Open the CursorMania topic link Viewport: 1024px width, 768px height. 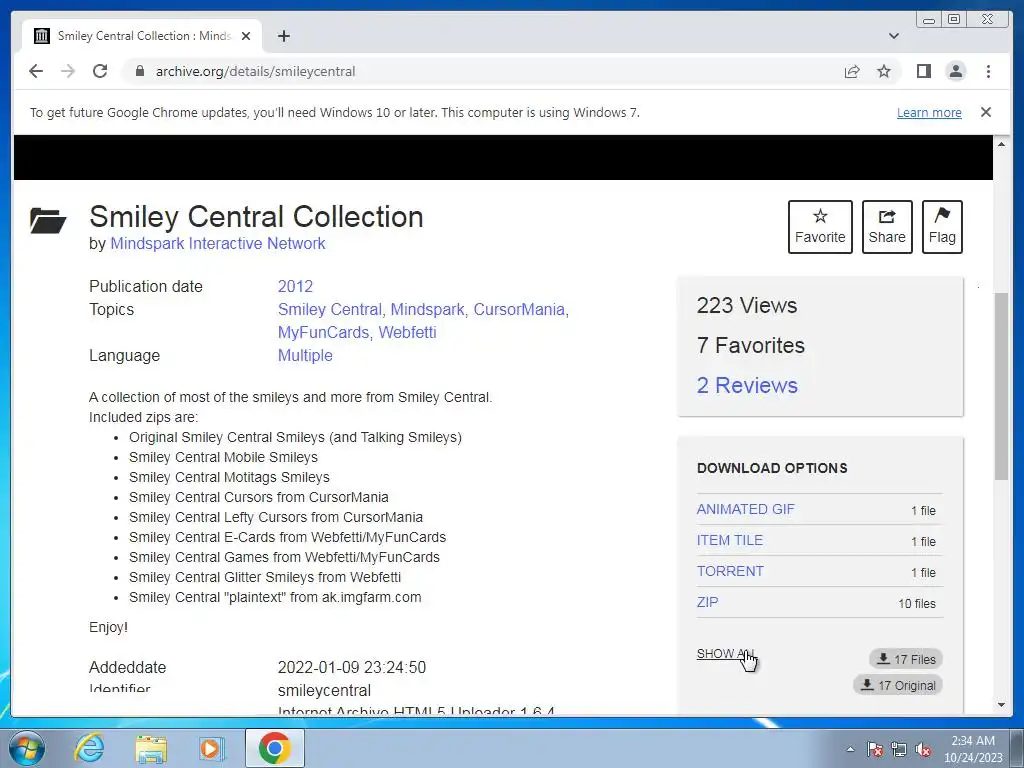[x=519, y=309]
